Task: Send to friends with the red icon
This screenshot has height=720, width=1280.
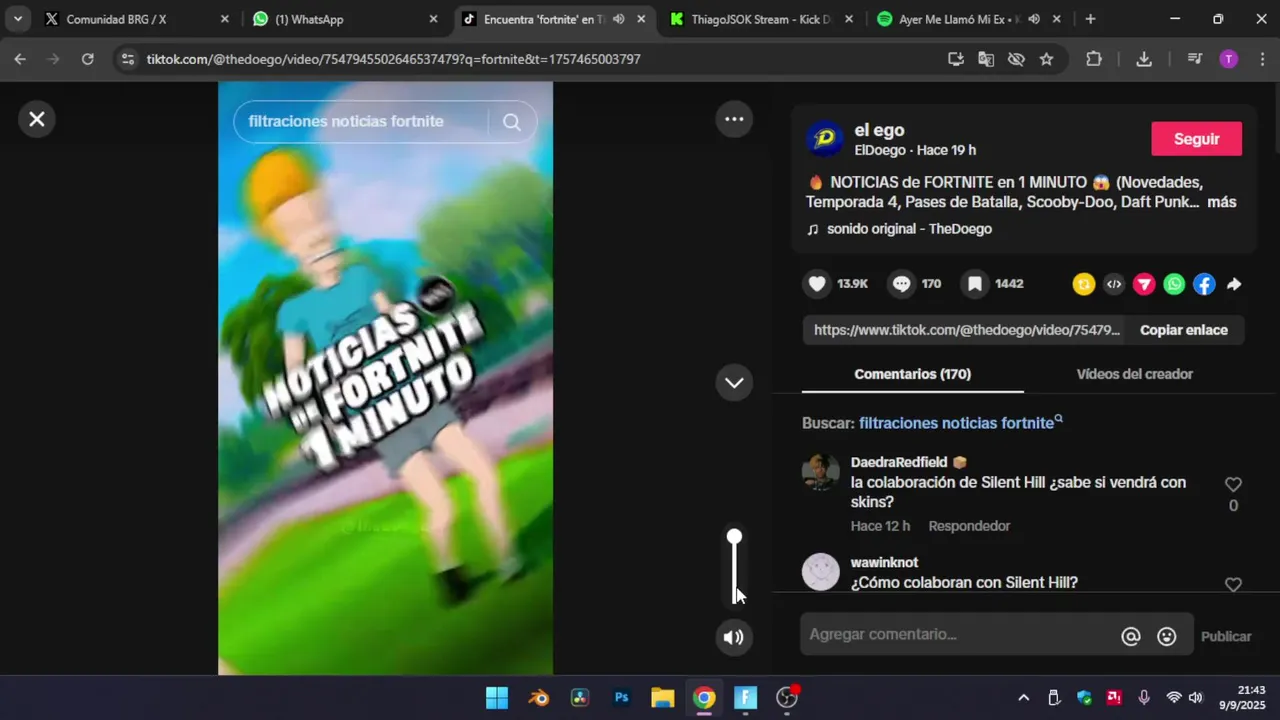Action: click(1144, 284)
